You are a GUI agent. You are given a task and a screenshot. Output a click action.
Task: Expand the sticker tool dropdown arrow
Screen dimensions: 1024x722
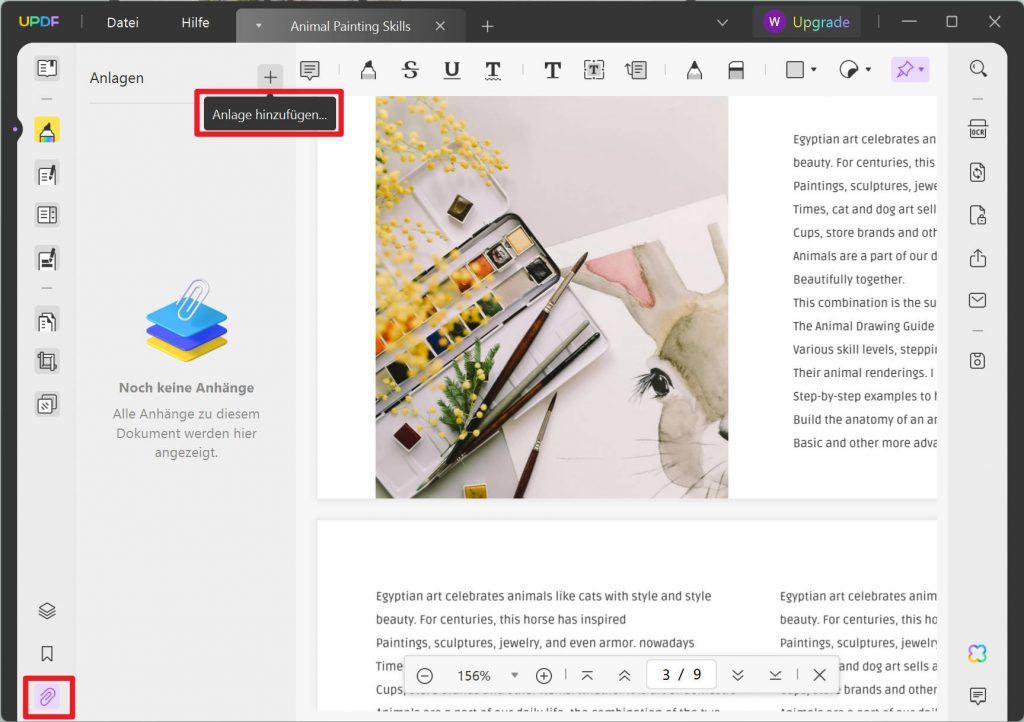click(869, 69)
